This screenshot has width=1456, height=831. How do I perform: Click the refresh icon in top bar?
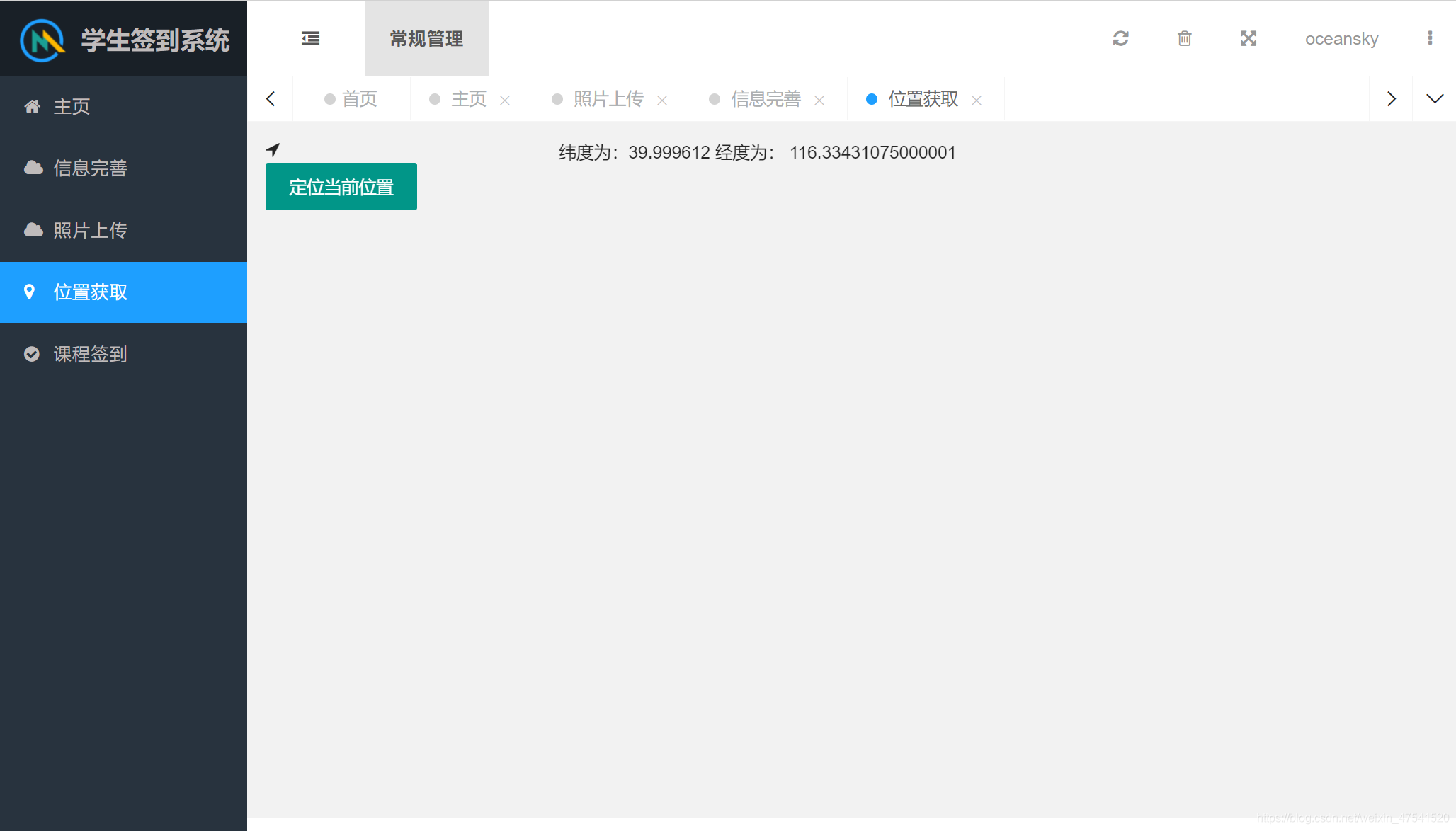1120,38
